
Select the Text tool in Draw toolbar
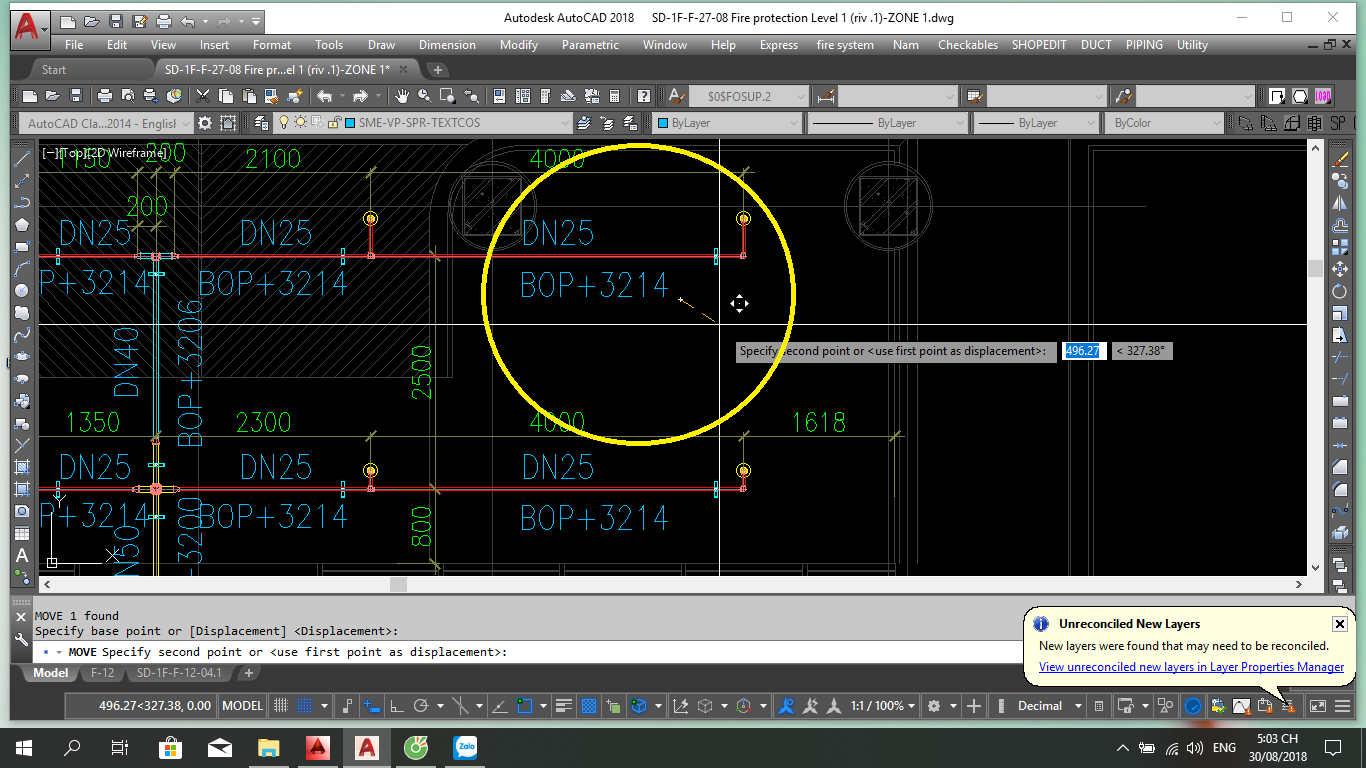(21, 556)
